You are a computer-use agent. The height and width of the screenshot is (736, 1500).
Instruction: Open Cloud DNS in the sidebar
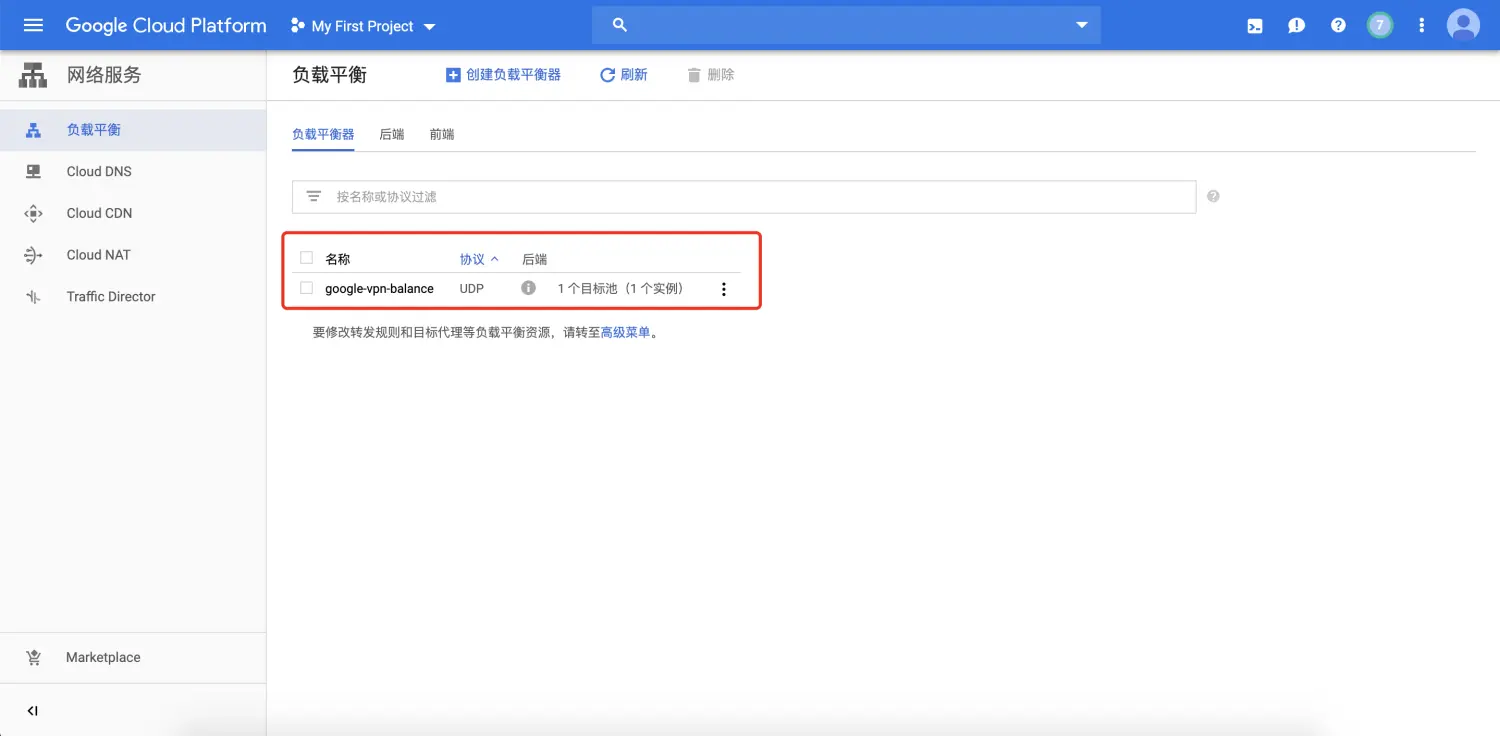[x=133, y=171]
